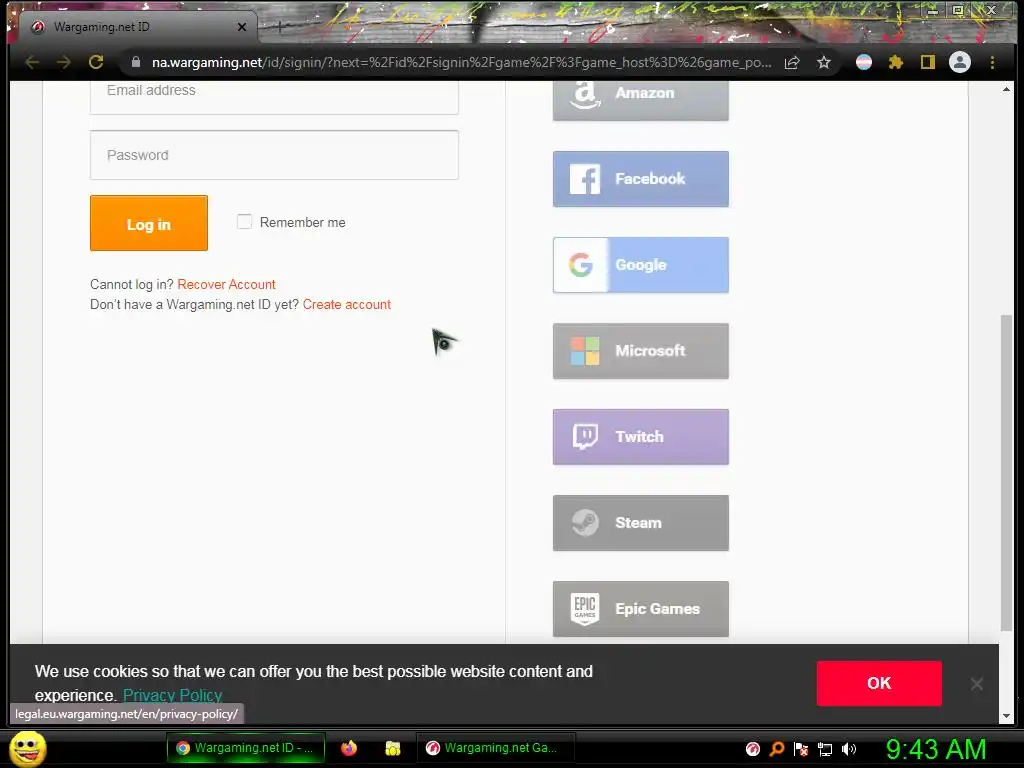Open the Create account link
This screenshot has height=768, width=1024.
347,304
